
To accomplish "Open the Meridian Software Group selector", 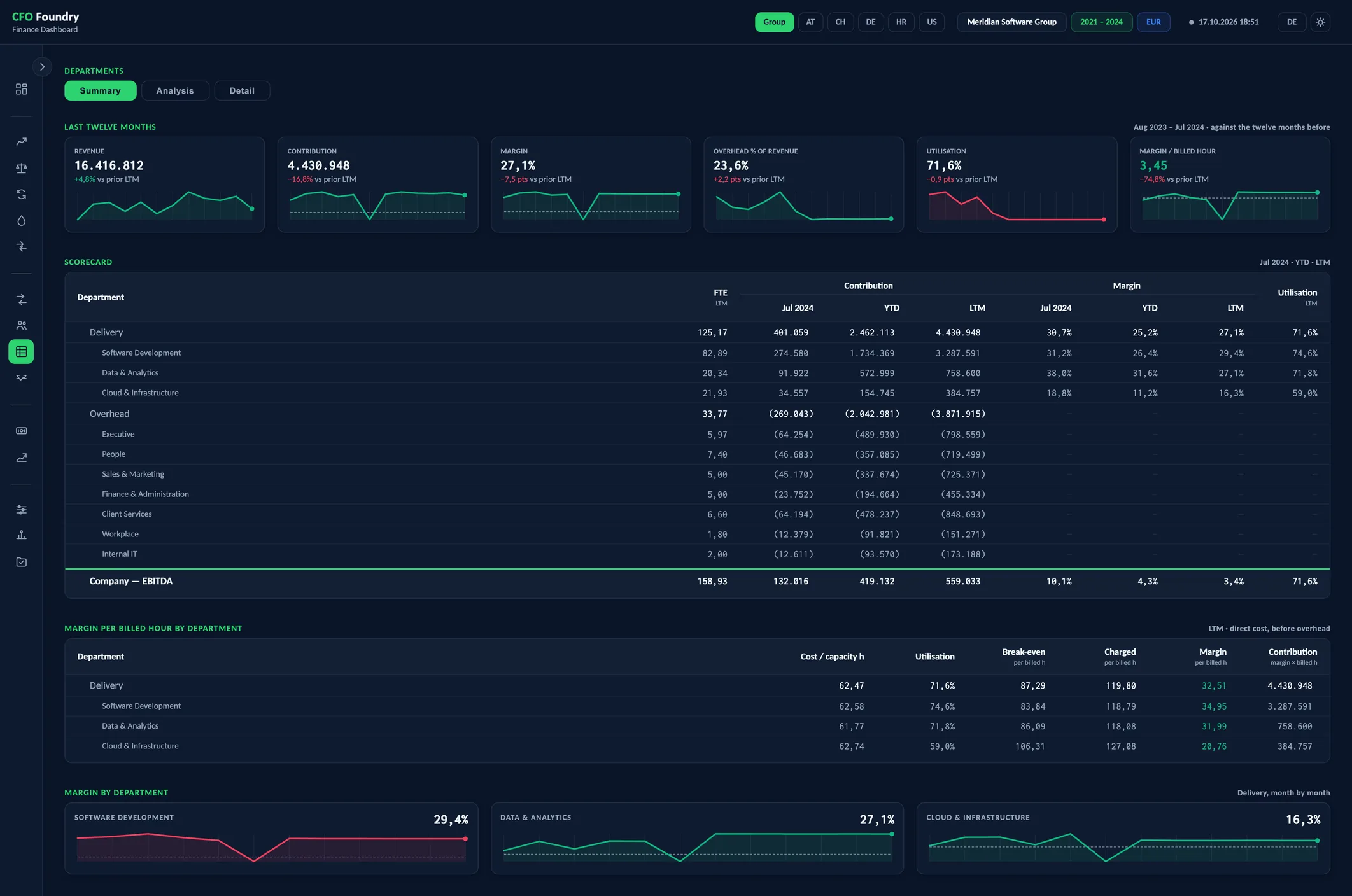I will (x=1011, y=22).
